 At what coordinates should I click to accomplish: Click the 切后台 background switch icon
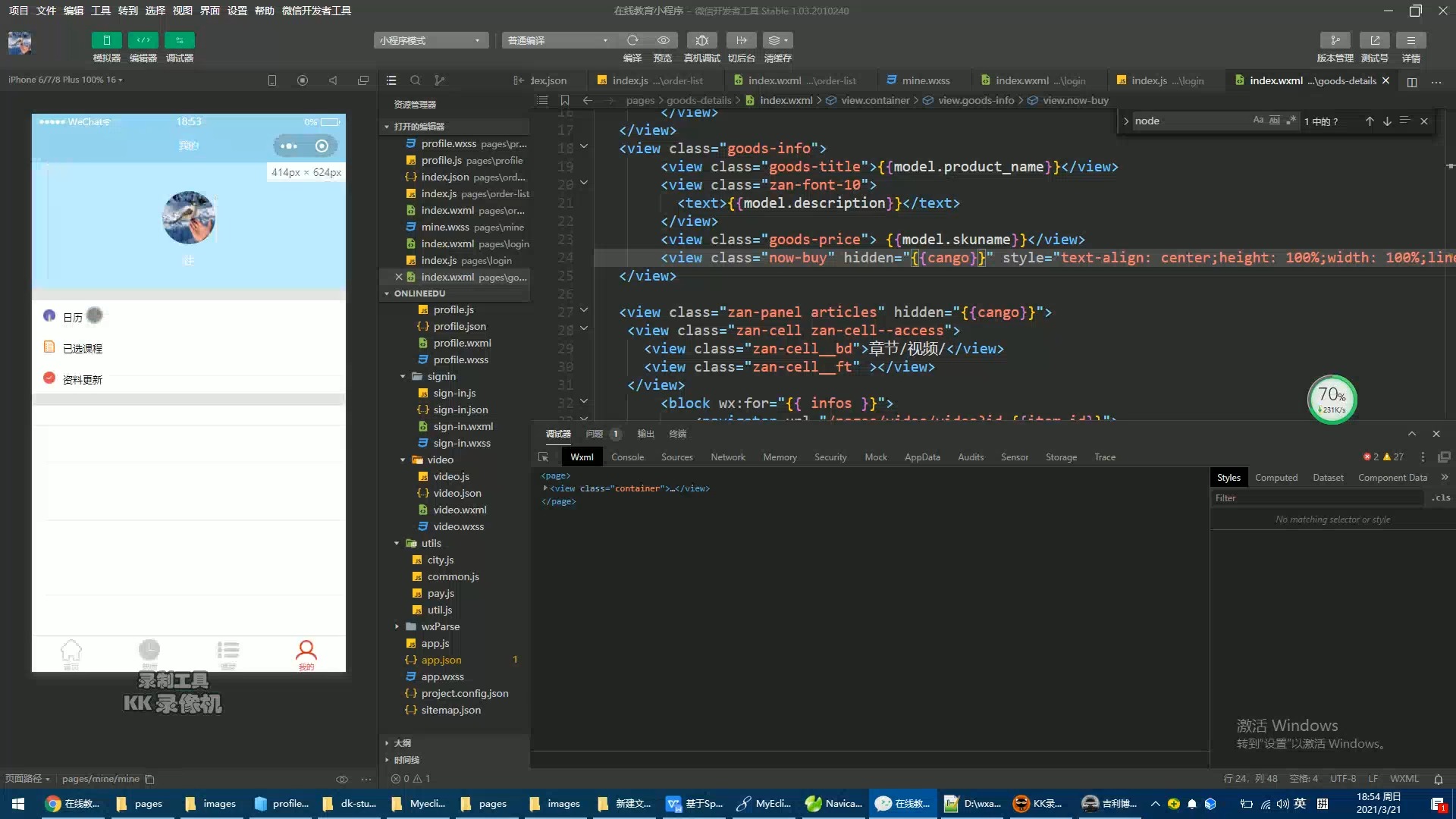pyautogui.click(x=741, y=40)
